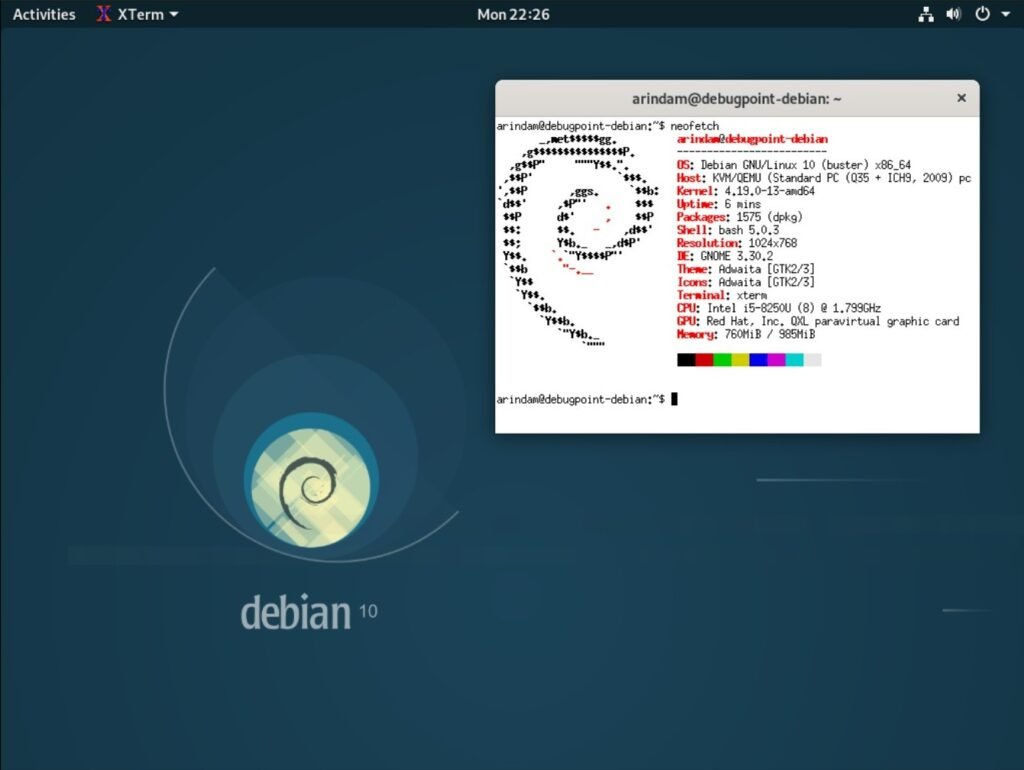Click the 'Packages: 1575 (dpkg)' line

(x=739, y=217)
